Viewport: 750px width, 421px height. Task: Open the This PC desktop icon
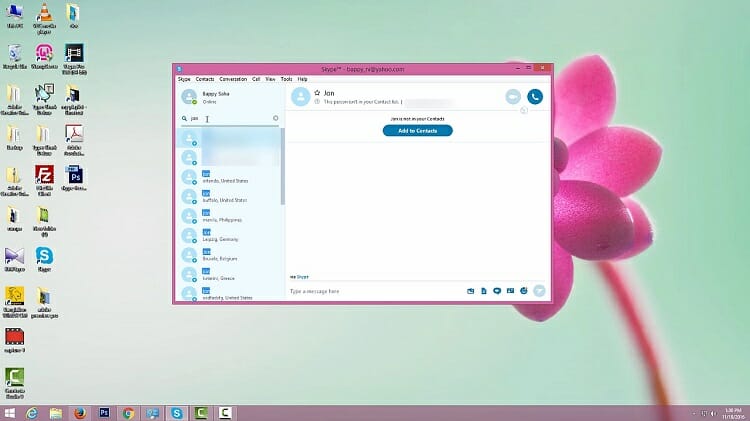(14, 16)
